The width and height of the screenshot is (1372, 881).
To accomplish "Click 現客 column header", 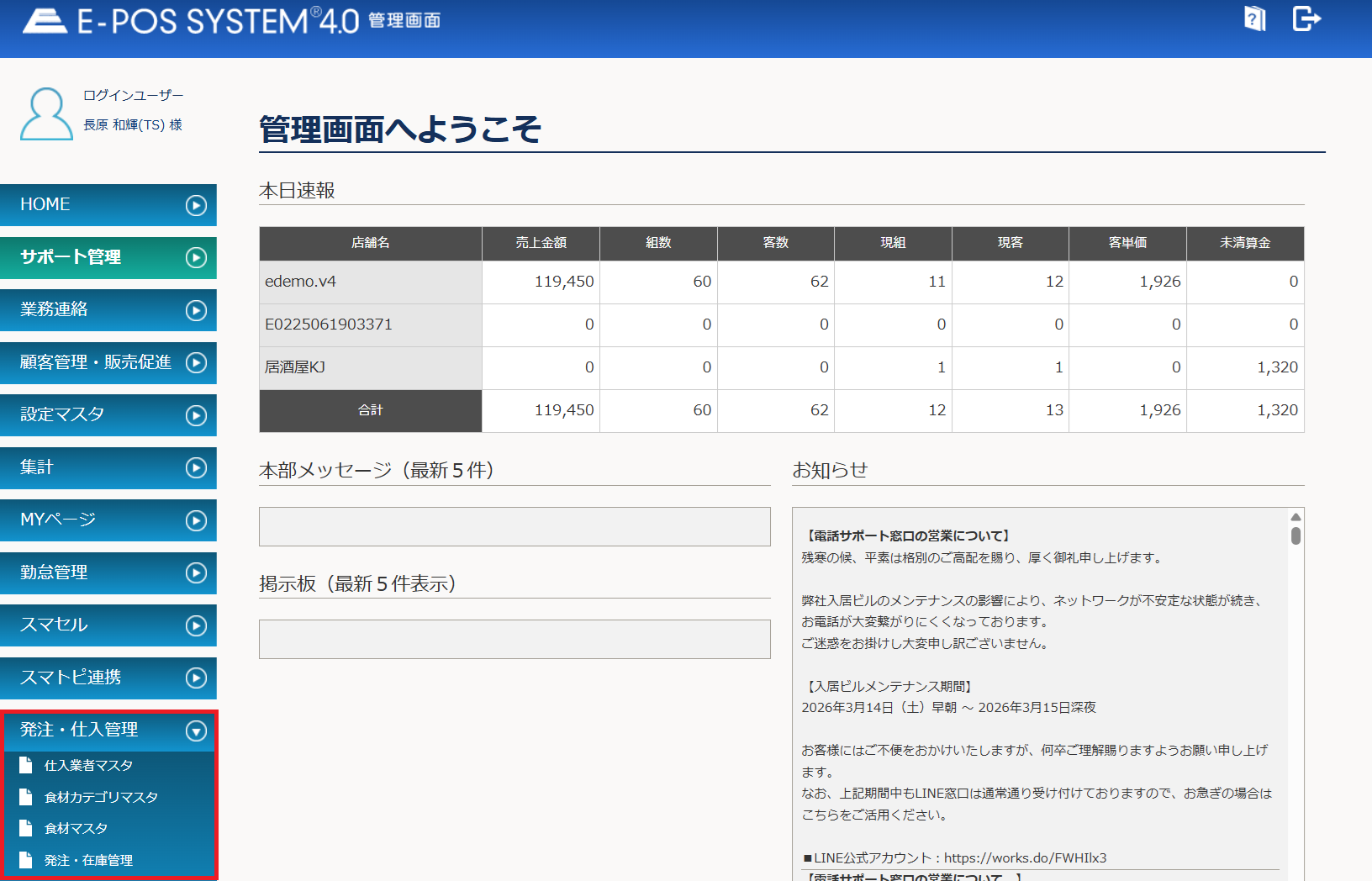I will click(1011, 243).
